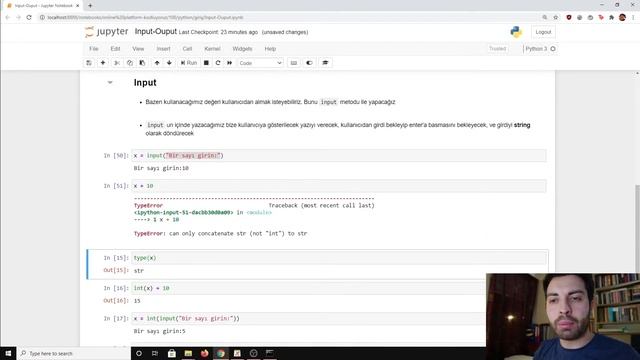Screen dimensions: 640x360
Task: Click the TypeError concatenate message text
Action: tap(220, 233)
